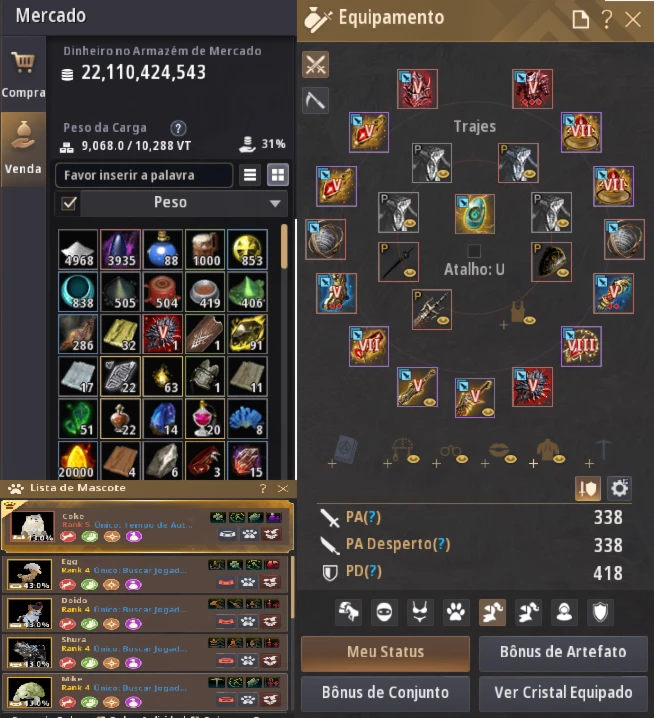Image resolution: width=654 pixels, height=718 pixels.
Task: Tick the small checkbox above Atalho: U
Action: (474, 250)
